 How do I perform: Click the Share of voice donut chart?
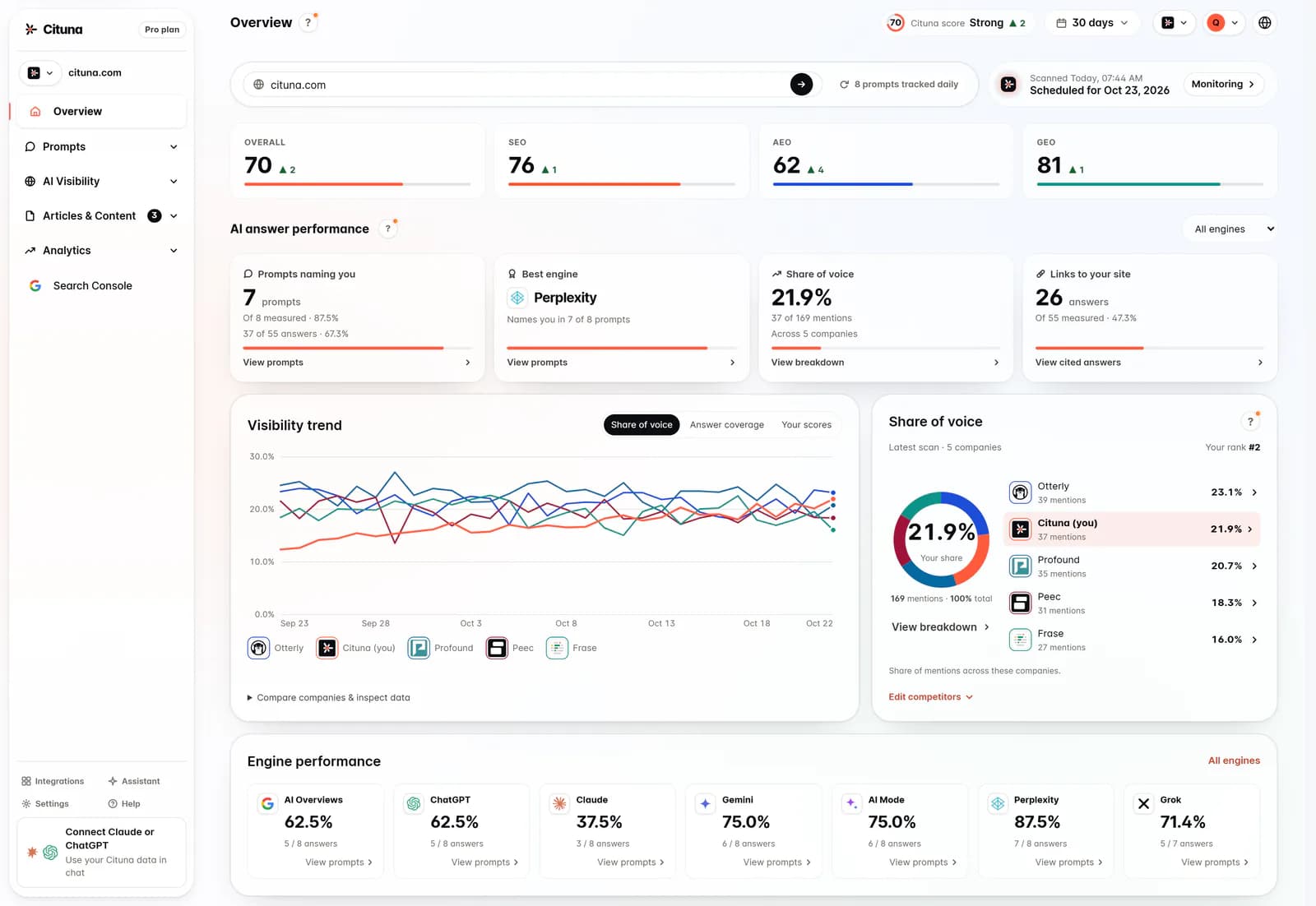pos(941,539)
